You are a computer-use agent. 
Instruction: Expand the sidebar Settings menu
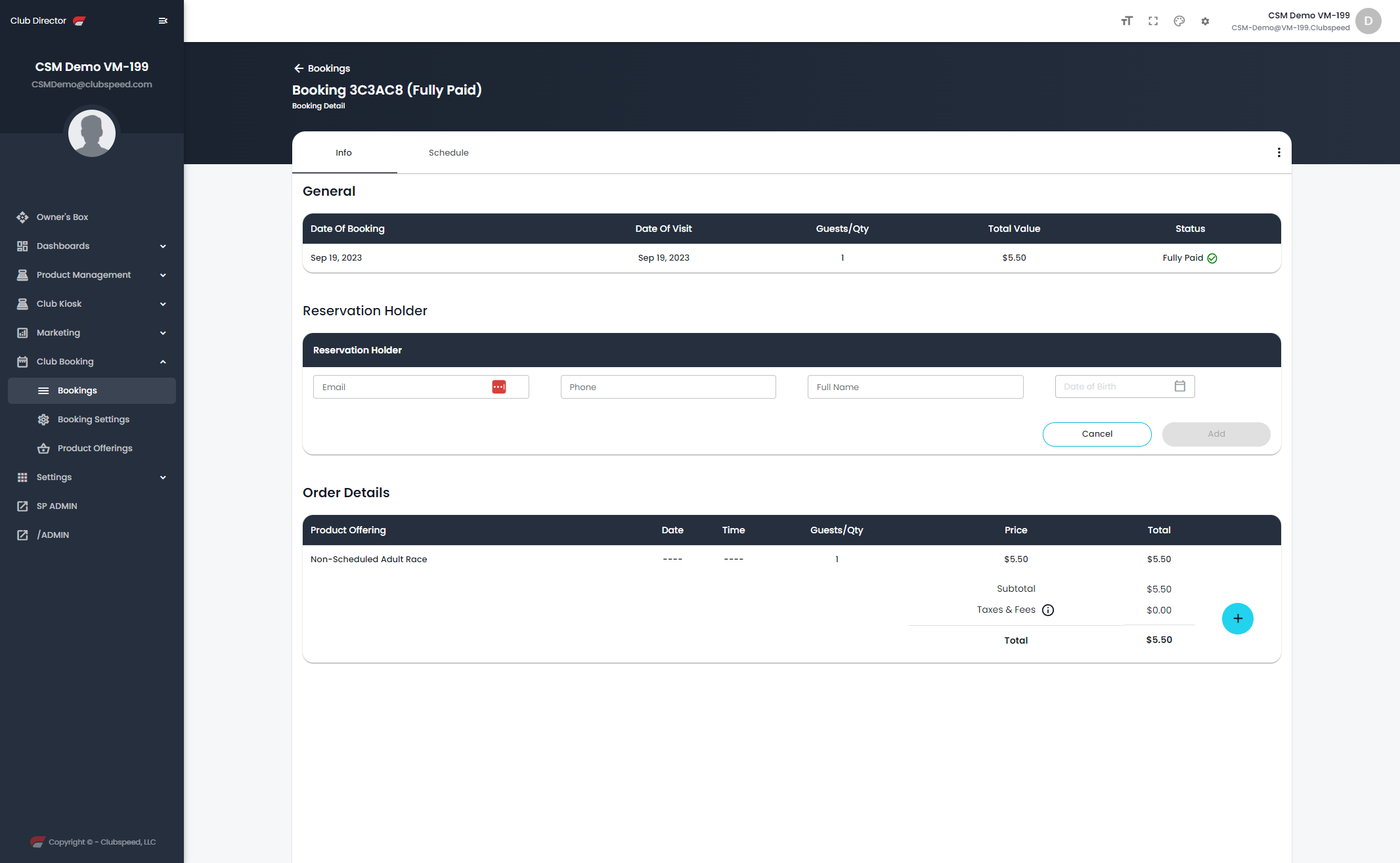(92, 477)
